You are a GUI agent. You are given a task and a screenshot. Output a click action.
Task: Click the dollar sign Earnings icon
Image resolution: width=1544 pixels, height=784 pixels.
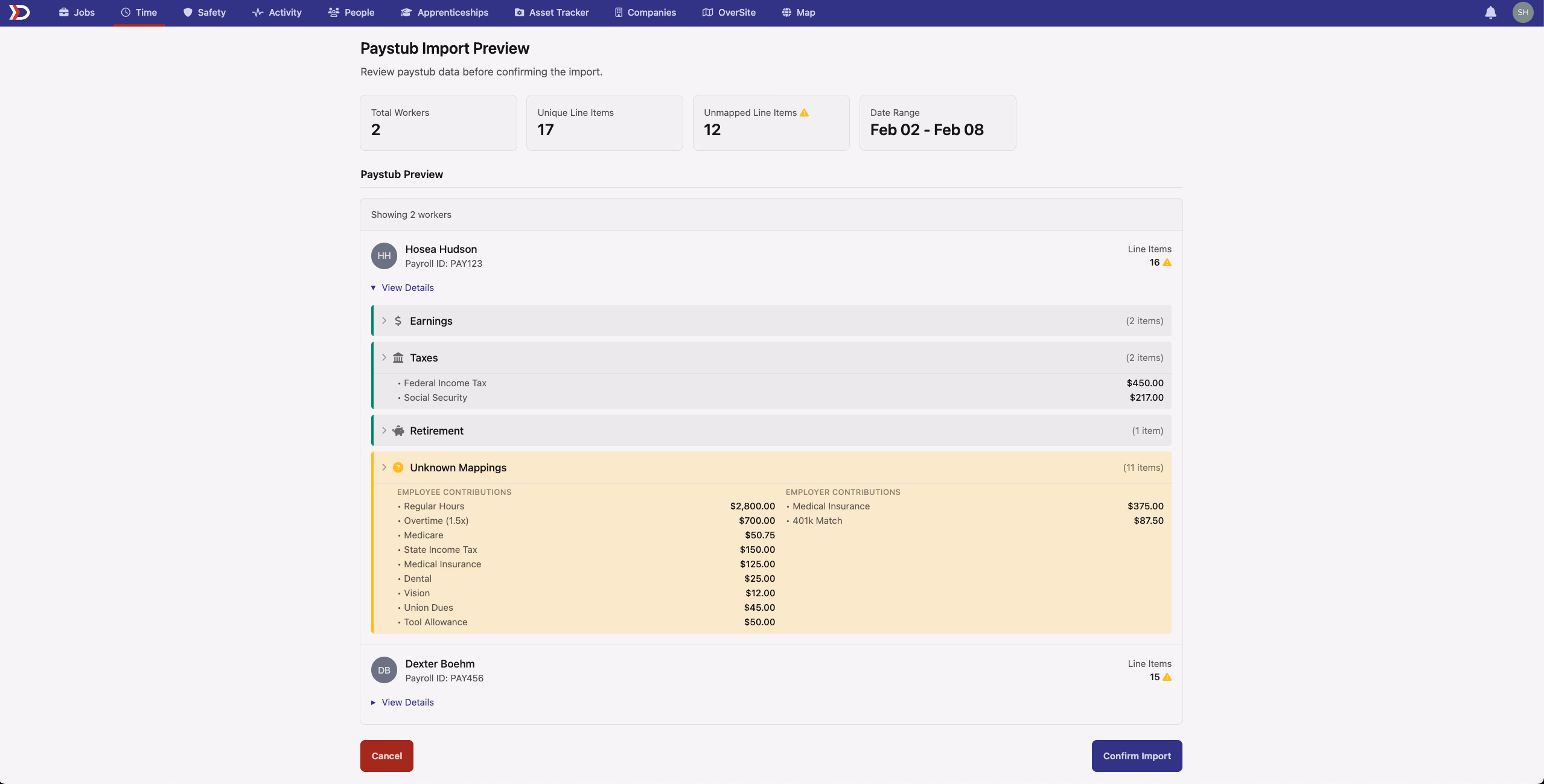coord(398,321)
